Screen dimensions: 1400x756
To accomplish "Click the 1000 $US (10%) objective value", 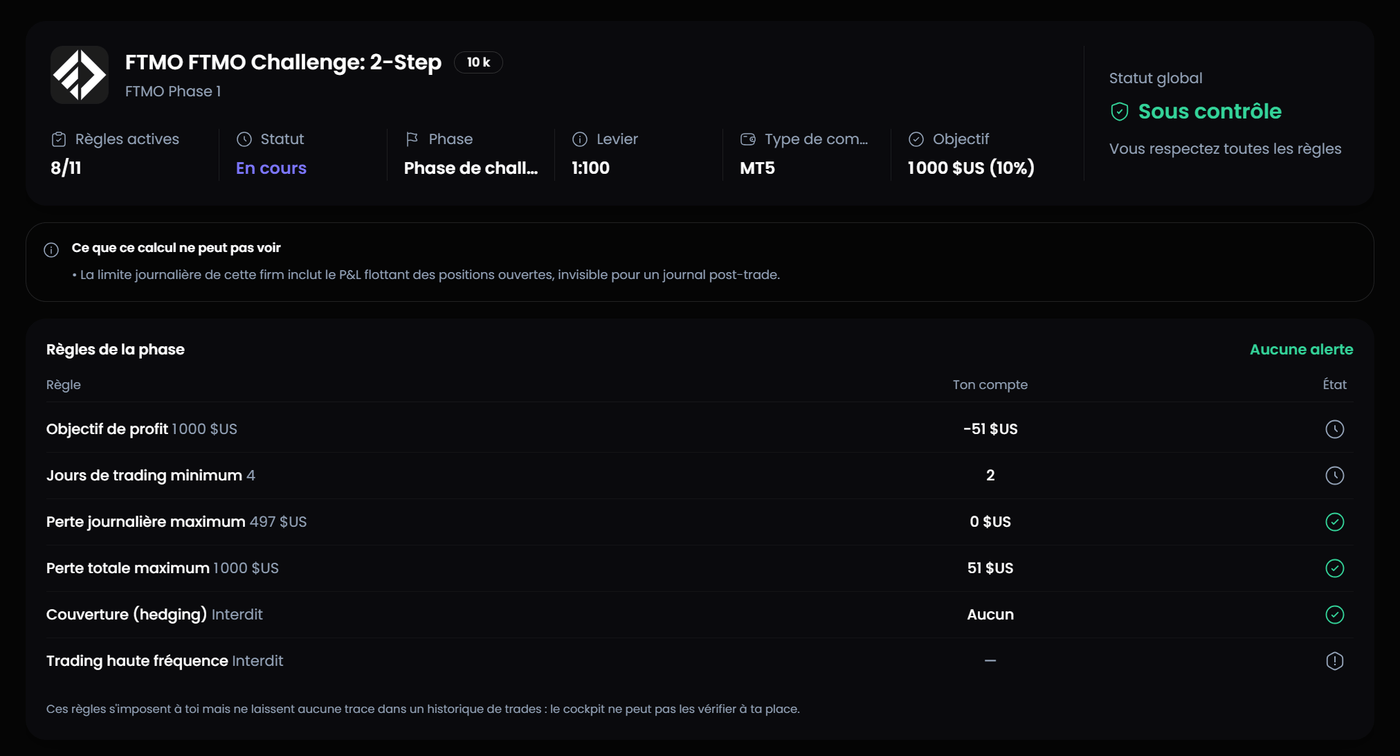I will point(971,168).
